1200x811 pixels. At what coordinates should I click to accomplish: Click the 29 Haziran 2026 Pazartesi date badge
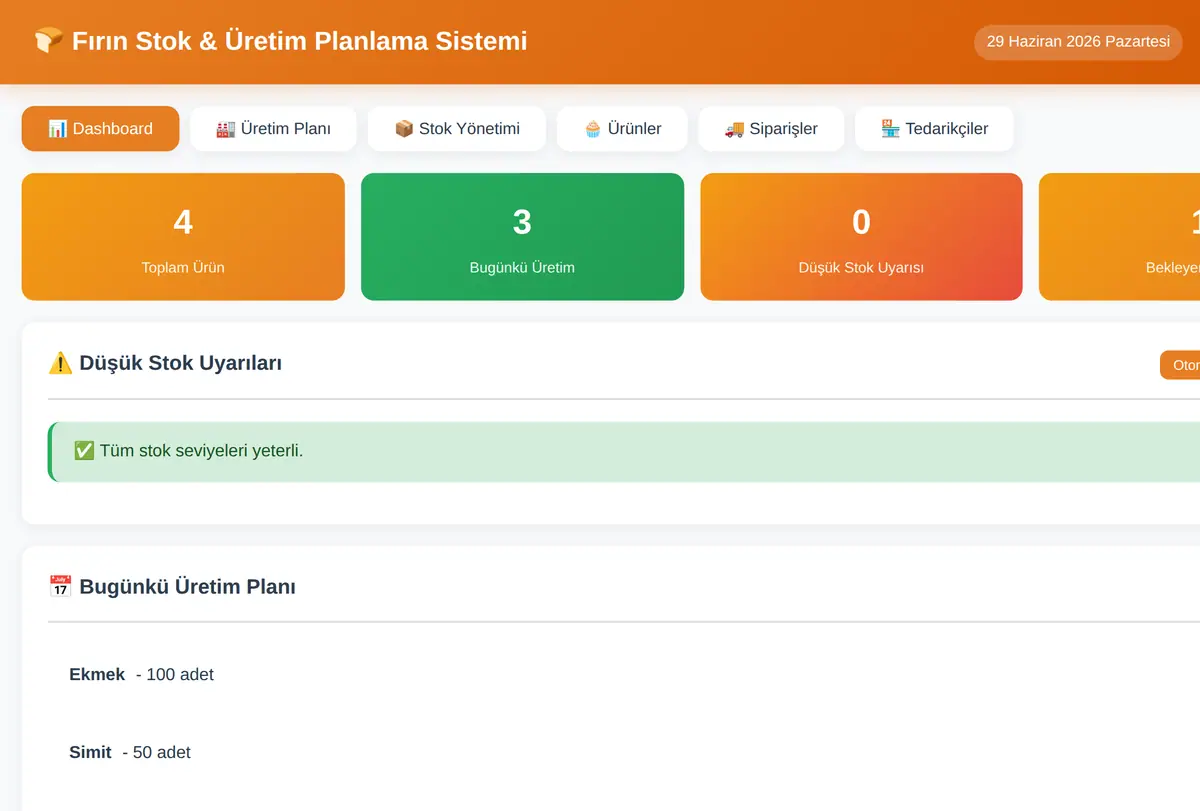[1078, 42]
